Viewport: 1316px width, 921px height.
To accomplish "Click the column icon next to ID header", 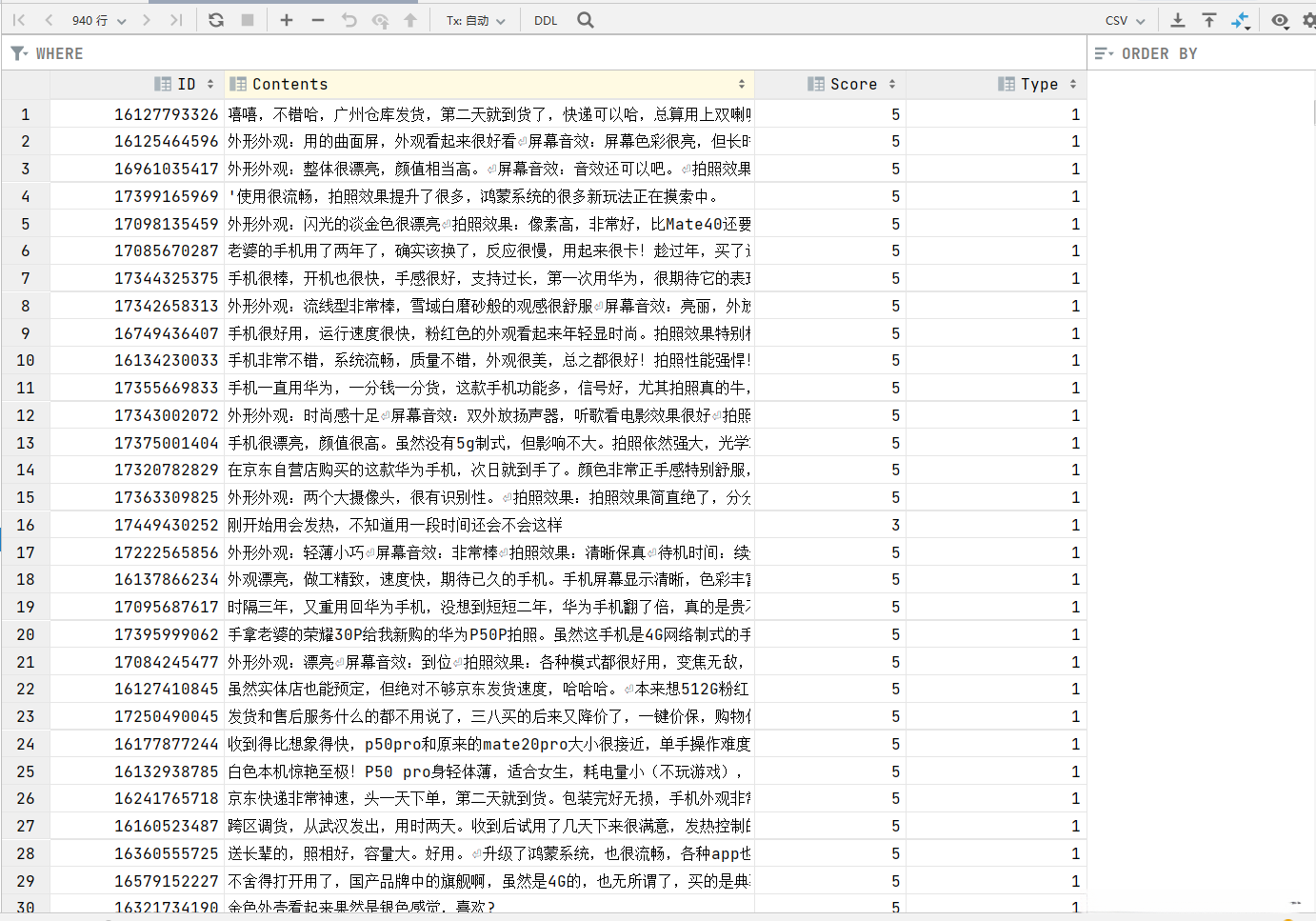I will pyautogui.click(x=163, y=84).
